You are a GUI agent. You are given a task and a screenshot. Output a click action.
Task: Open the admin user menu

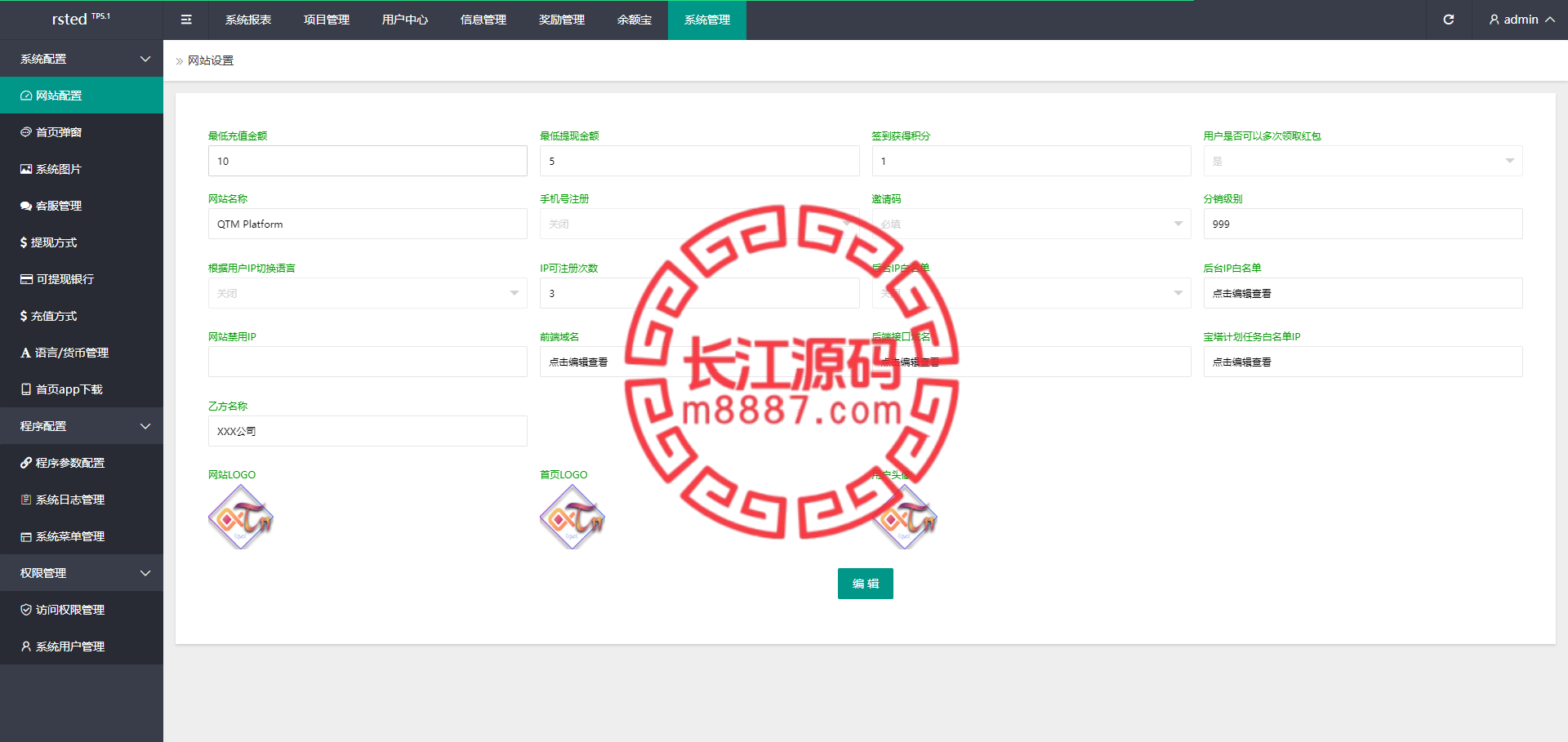pyautogui.click(x=1521, y=20)
